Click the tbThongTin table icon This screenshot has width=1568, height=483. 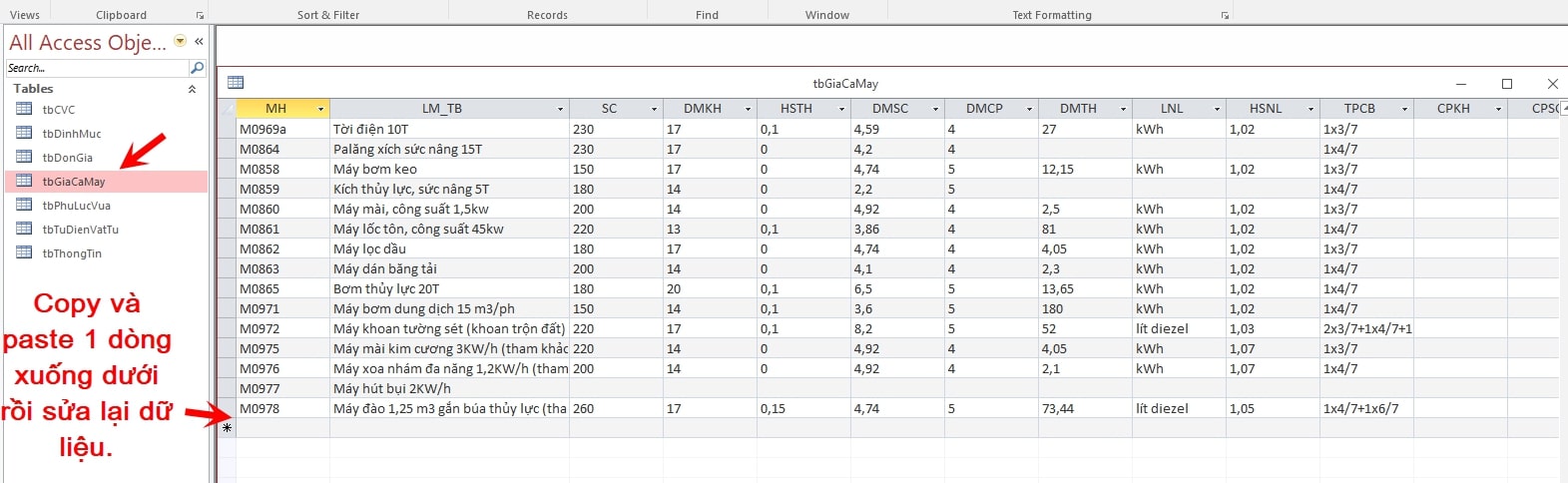pos(25,253)
